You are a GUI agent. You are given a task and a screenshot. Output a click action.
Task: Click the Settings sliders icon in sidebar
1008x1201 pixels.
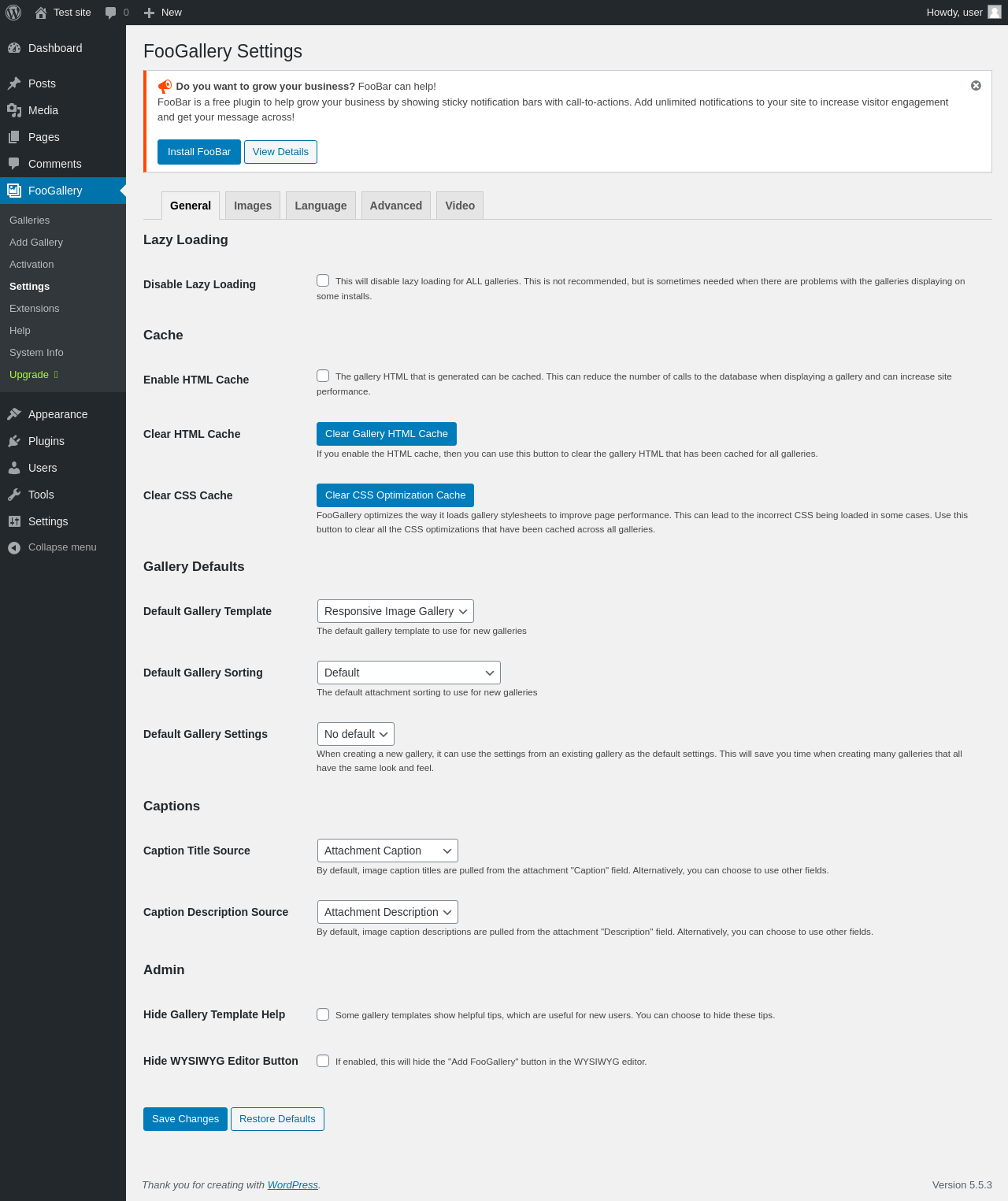14,521
